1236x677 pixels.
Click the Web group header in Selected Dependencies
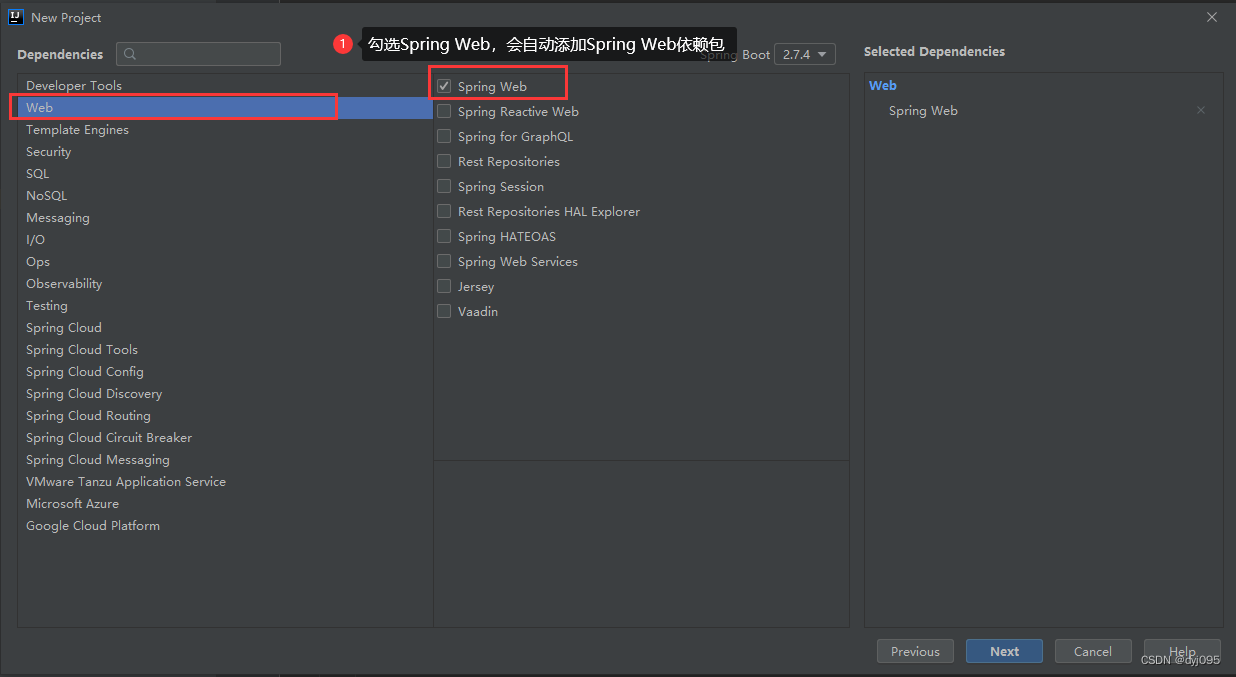(x=883, y=86)
